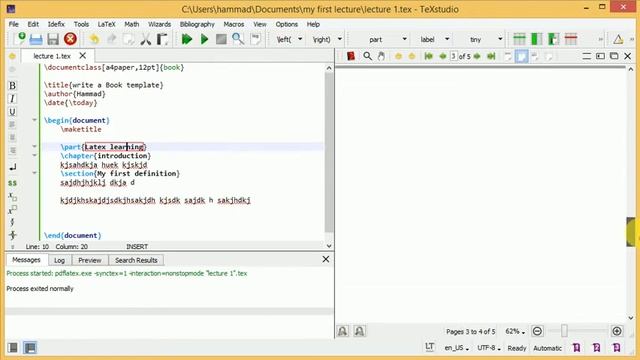Jump to the last PDF page
Screen dimensions: 640x360
point(491,56)
